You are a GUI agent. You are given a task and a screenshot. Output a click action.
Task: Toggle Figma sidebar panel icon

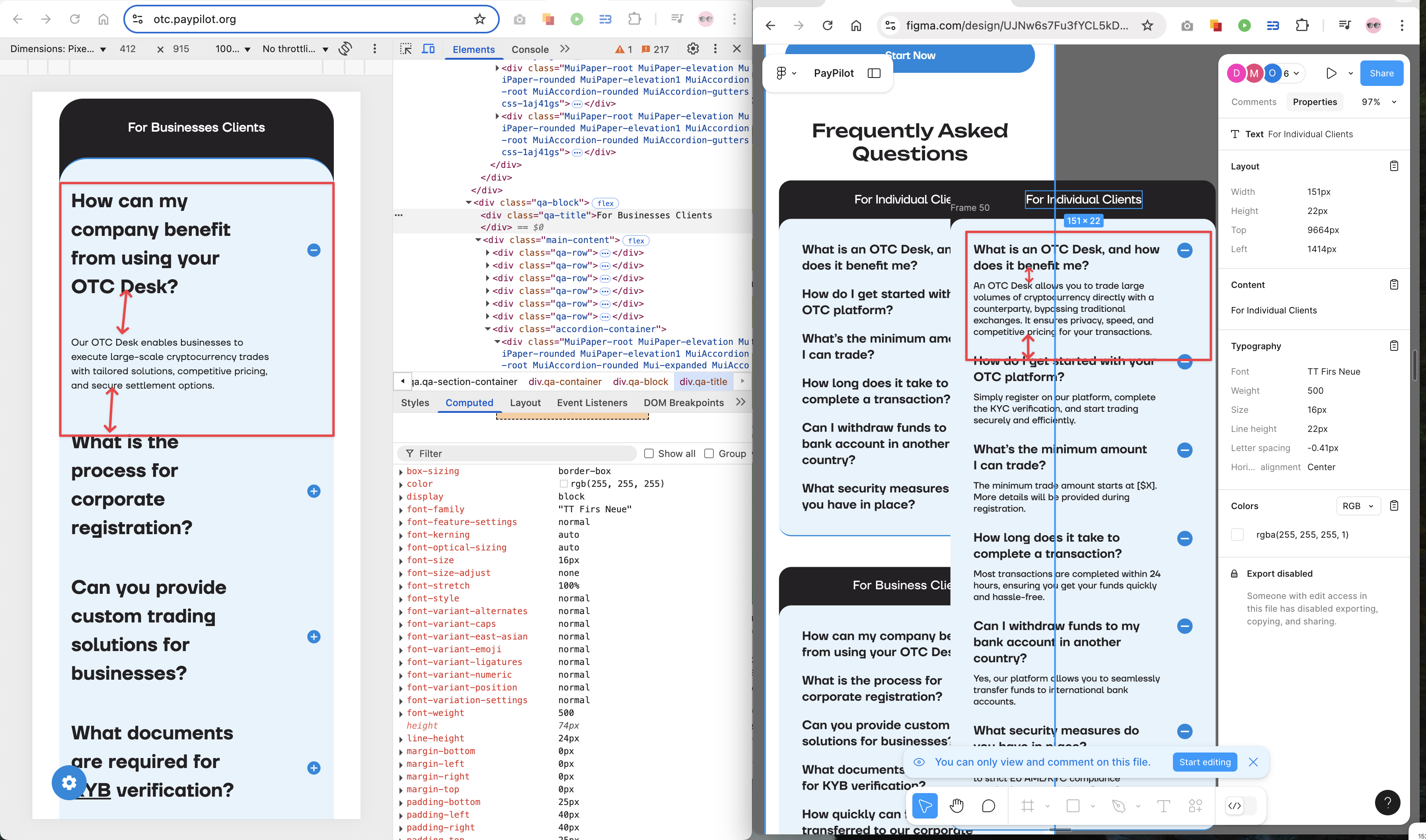[x=873, y=73]
